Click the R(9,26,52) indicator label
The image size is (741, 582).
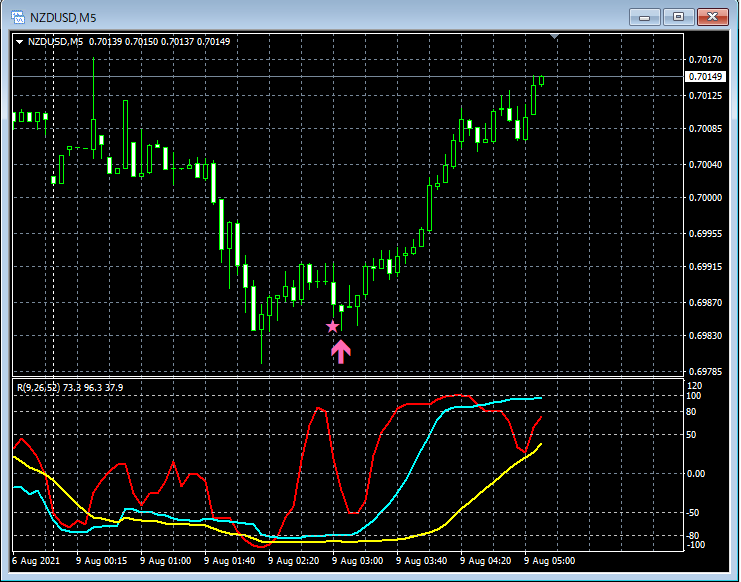pos(70,388)
